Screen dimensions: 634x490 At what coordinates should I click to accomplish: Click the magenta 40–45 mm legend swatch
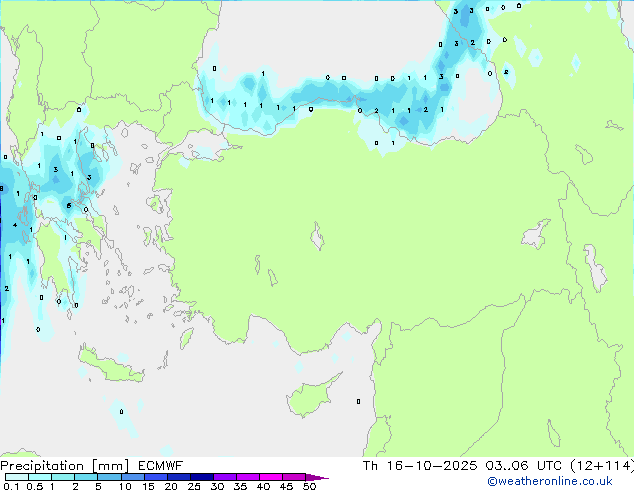(x=271, y=477)
